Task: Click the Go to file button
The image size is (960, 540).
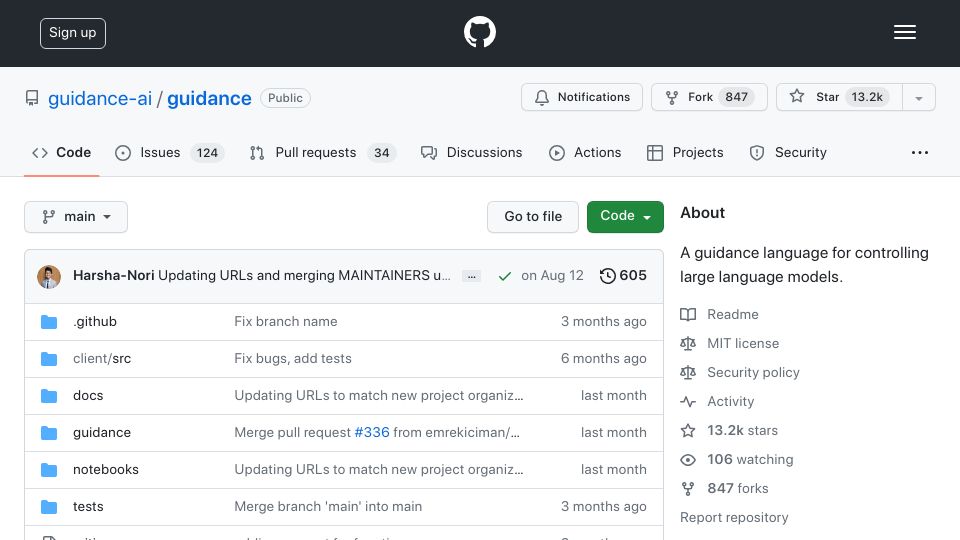Action: coord(533,217)
